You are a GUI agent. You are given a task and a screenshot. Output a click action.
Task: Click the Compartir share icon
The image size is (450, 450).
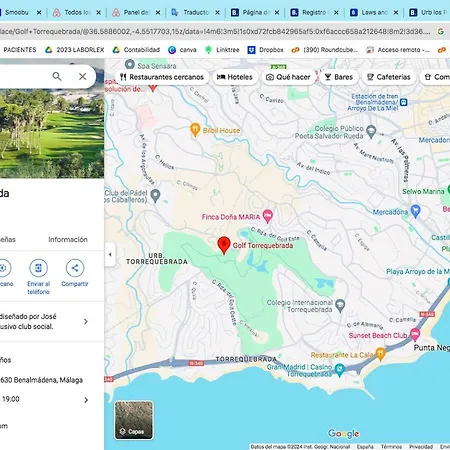[x=75, y=268]
